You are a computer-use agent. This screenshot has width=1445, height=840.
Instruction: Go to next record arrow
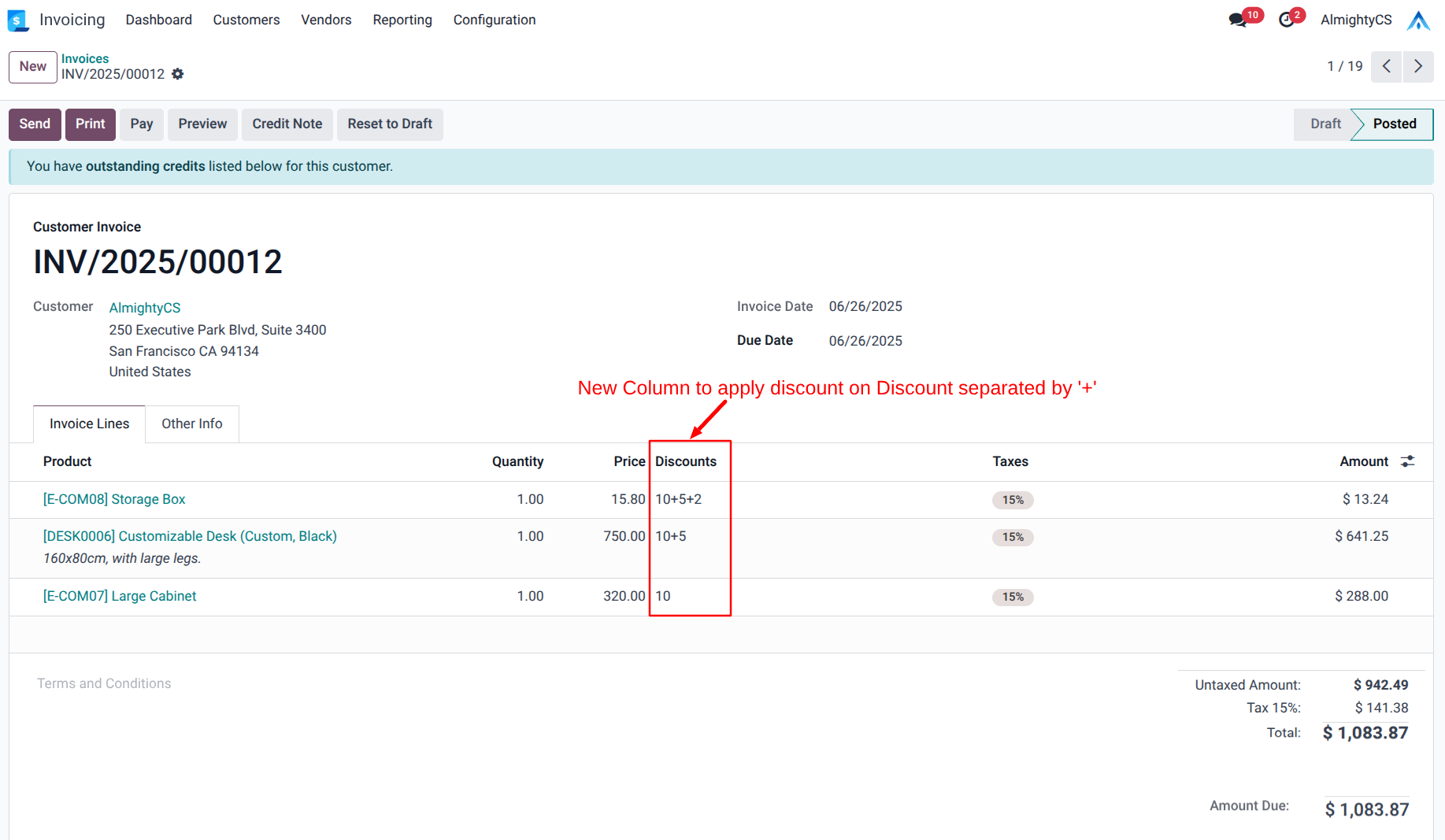click(1418, 66)
